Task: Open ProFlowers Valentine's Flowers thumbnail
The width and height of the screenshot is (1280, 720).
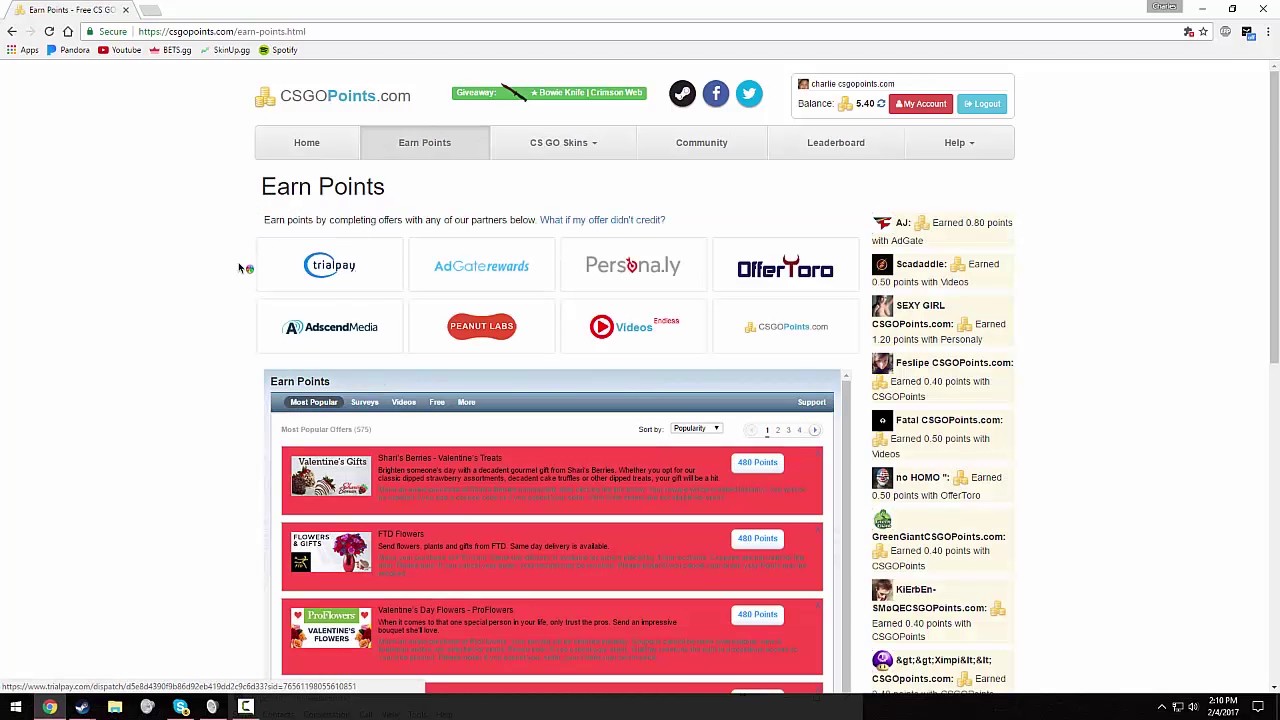Action: coord(331,627)
